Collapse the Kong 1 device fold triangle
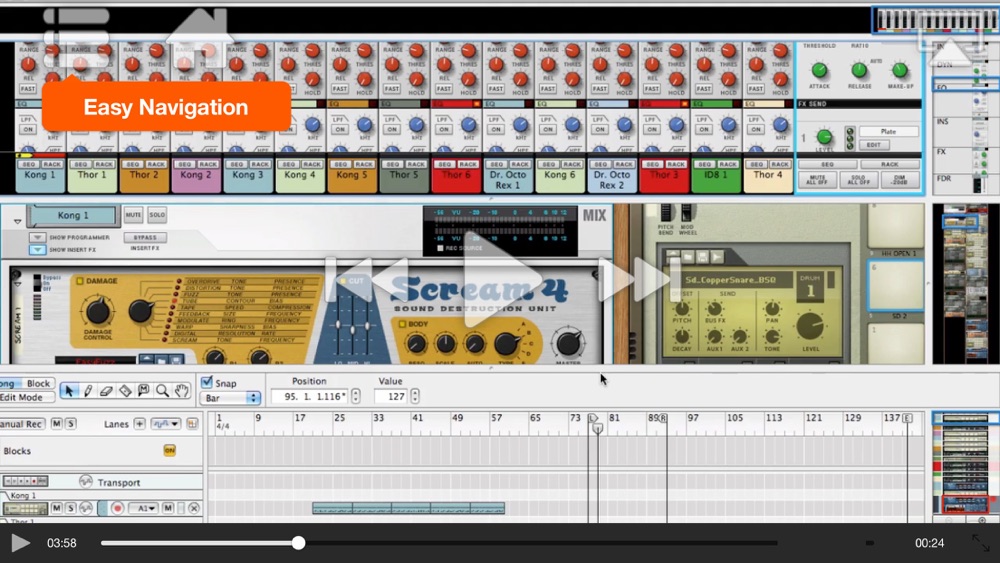The image size is (1000, 563). pos(18,222)
